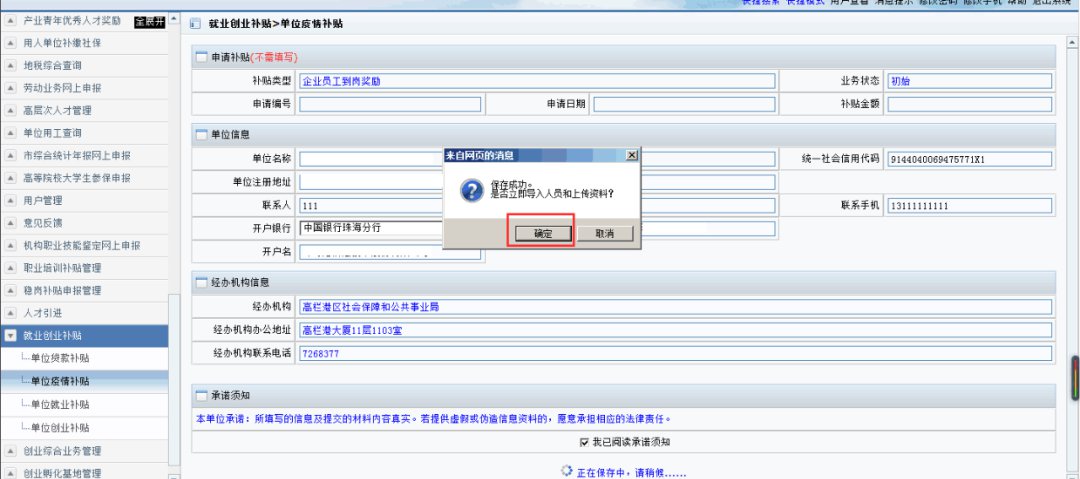
Task: Click the sidebar vertical scrollbar track
Action: (x=174, y=200)
